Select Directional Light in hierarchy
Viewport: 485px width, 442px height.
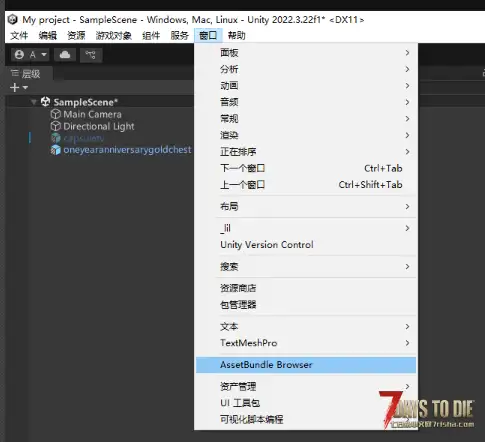100,126
